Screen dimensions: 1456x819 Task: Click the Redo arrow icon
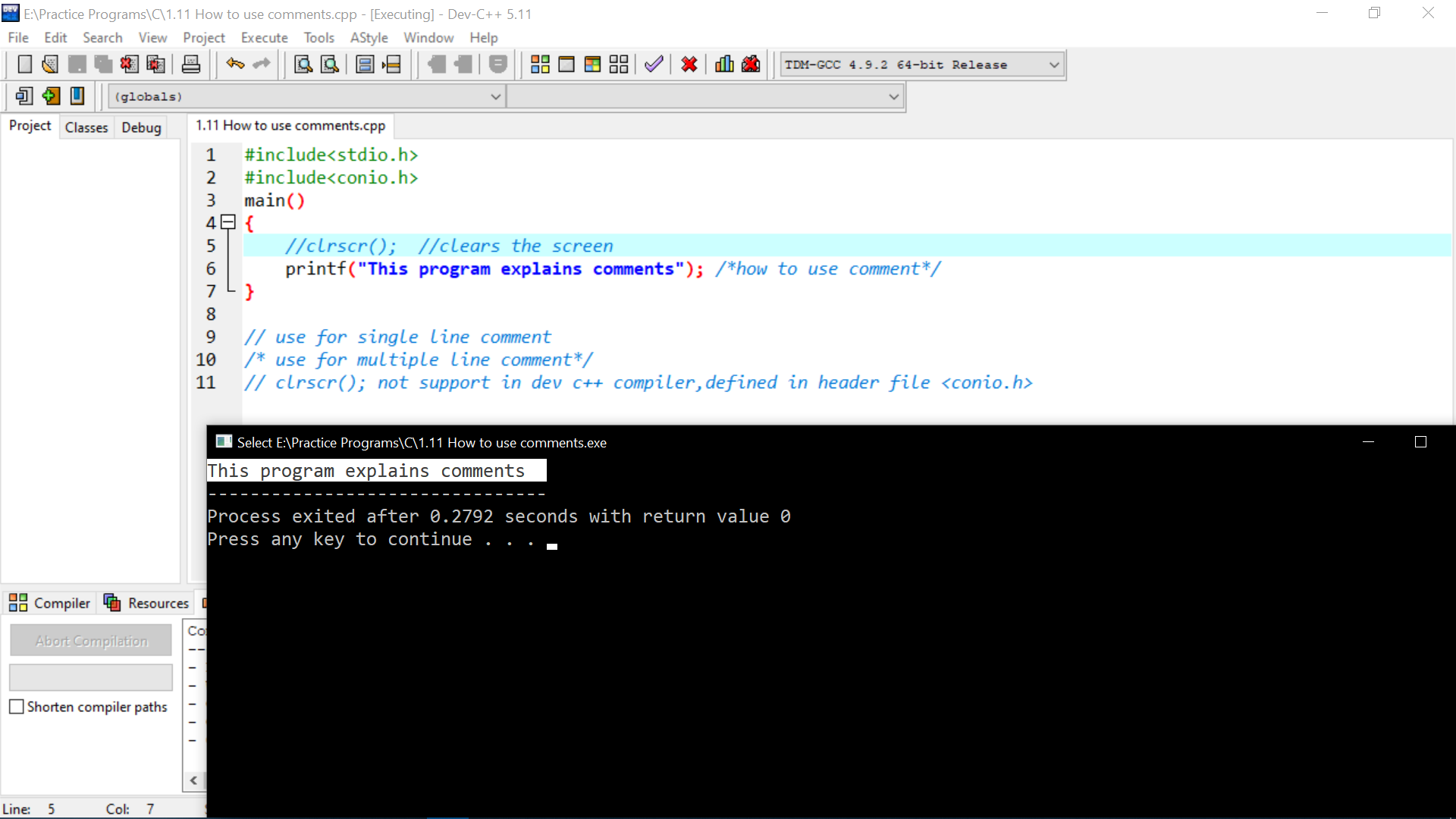[262, 64]
